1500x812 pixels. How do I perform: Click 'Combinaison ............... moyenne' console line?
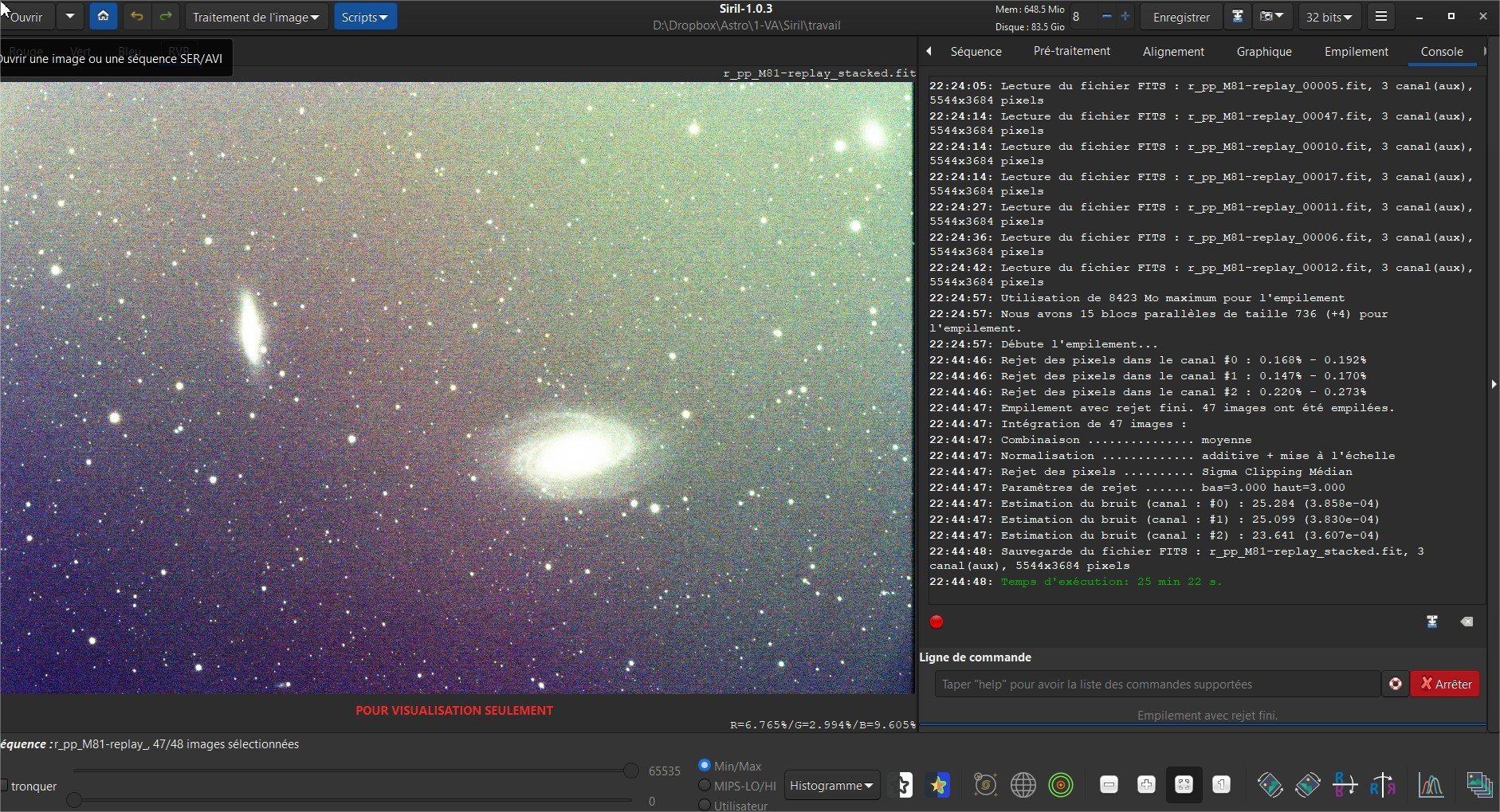(1126, 440)
